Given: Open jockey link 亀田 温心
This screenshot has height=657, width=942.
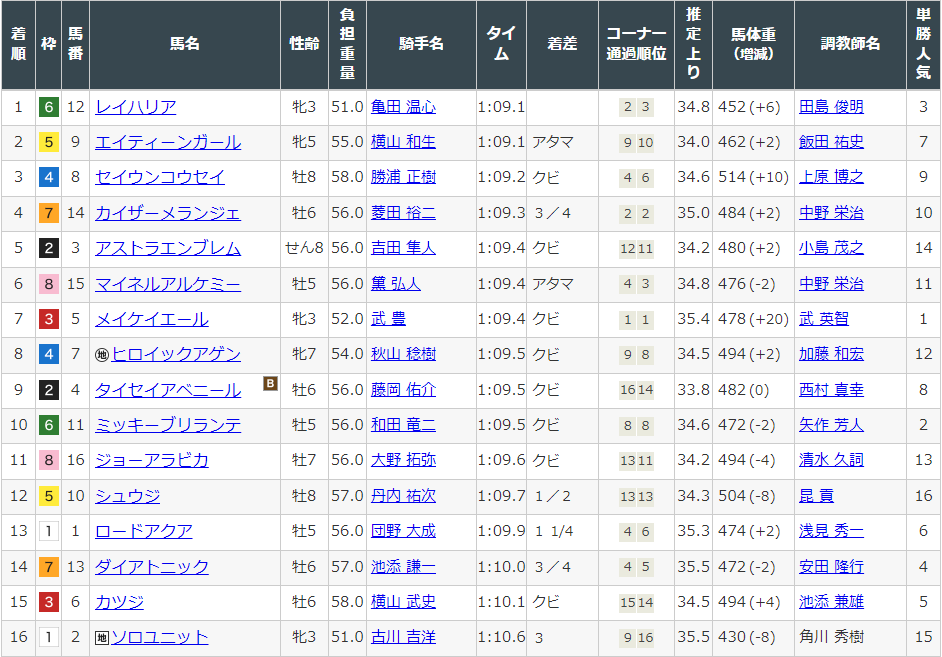Looking at the screenshot, I should pyautogui.click(x=403, y=107).
